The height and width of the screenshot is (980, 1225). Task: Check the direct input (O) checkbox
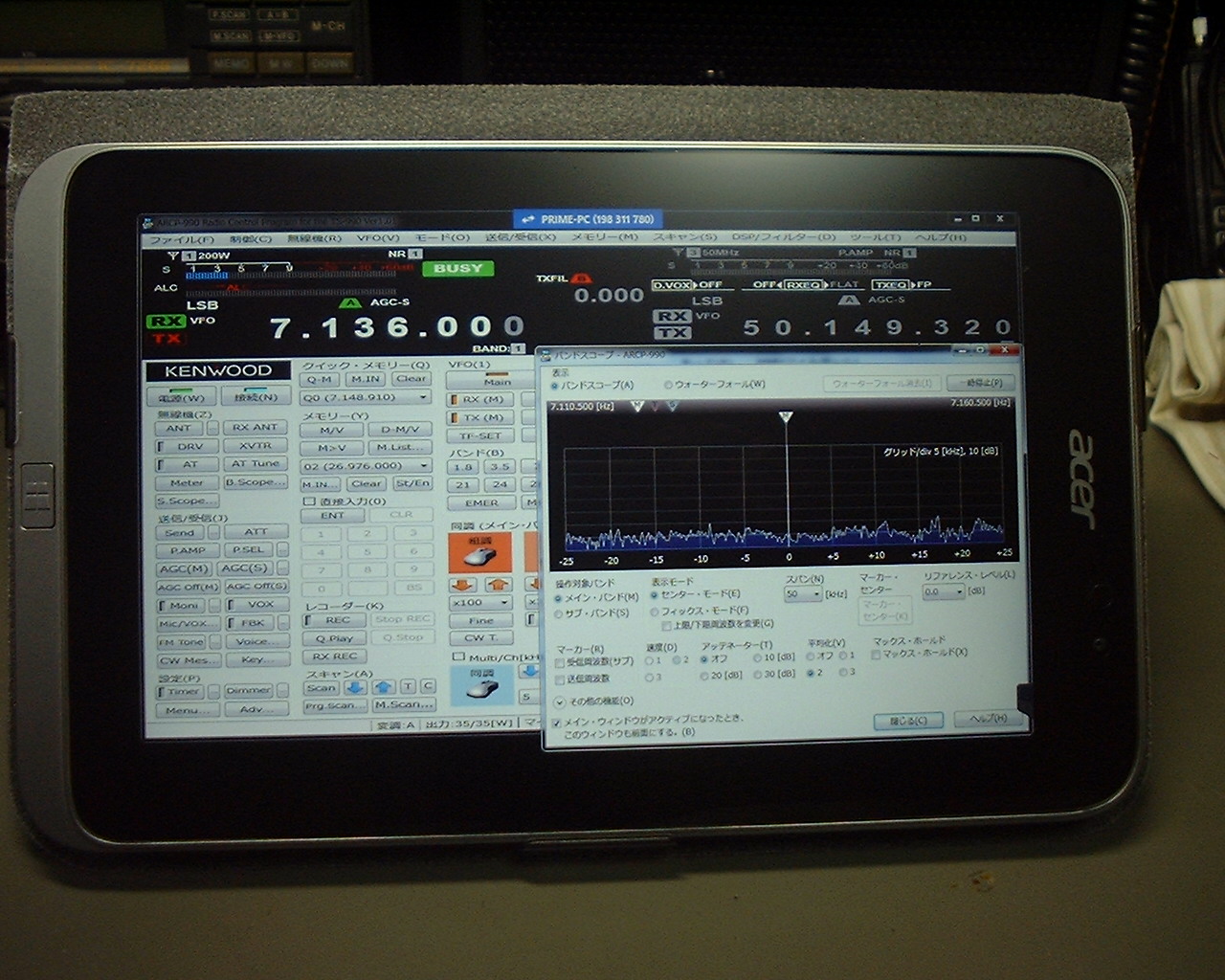point(308,501)
